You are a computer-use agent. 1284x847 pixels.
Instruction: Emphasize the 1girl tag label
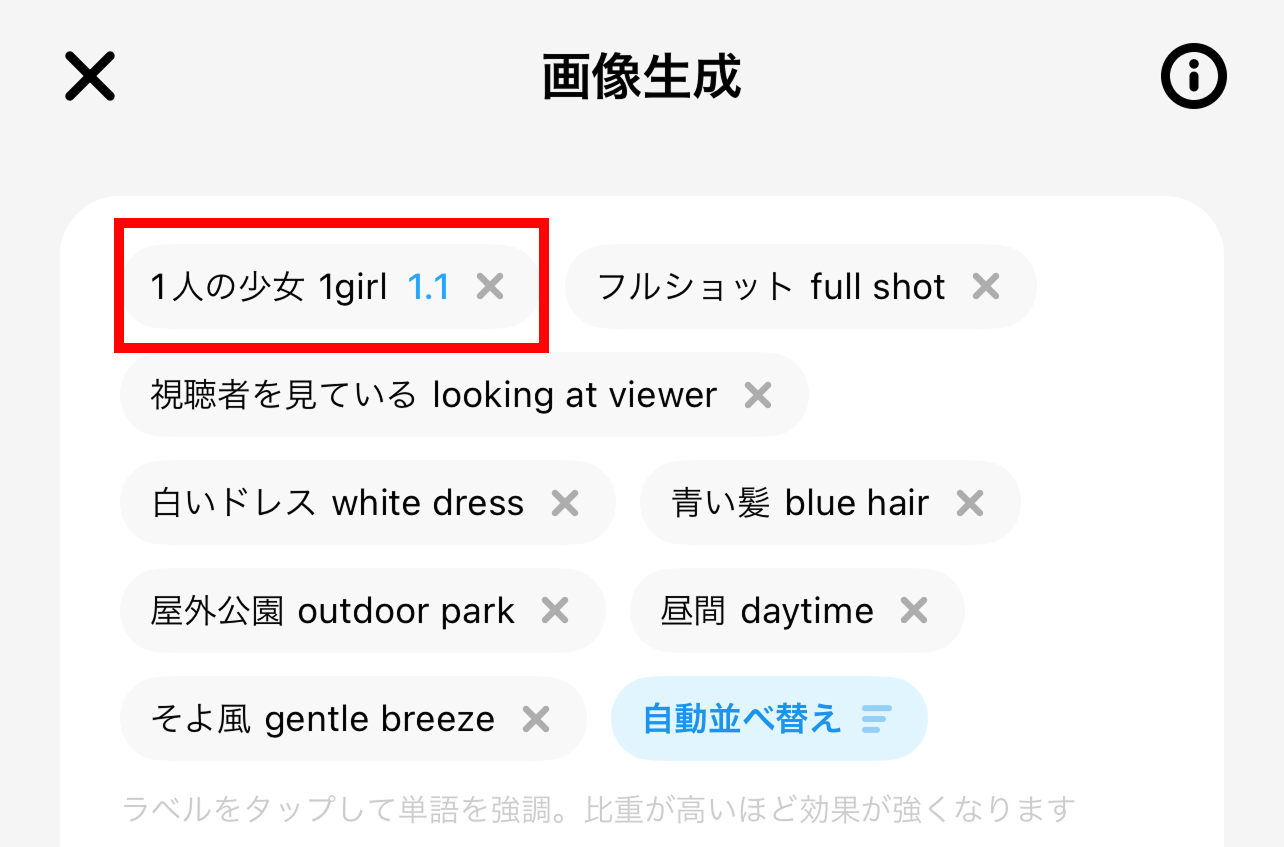pyautogui.click(x=268, y=288)
